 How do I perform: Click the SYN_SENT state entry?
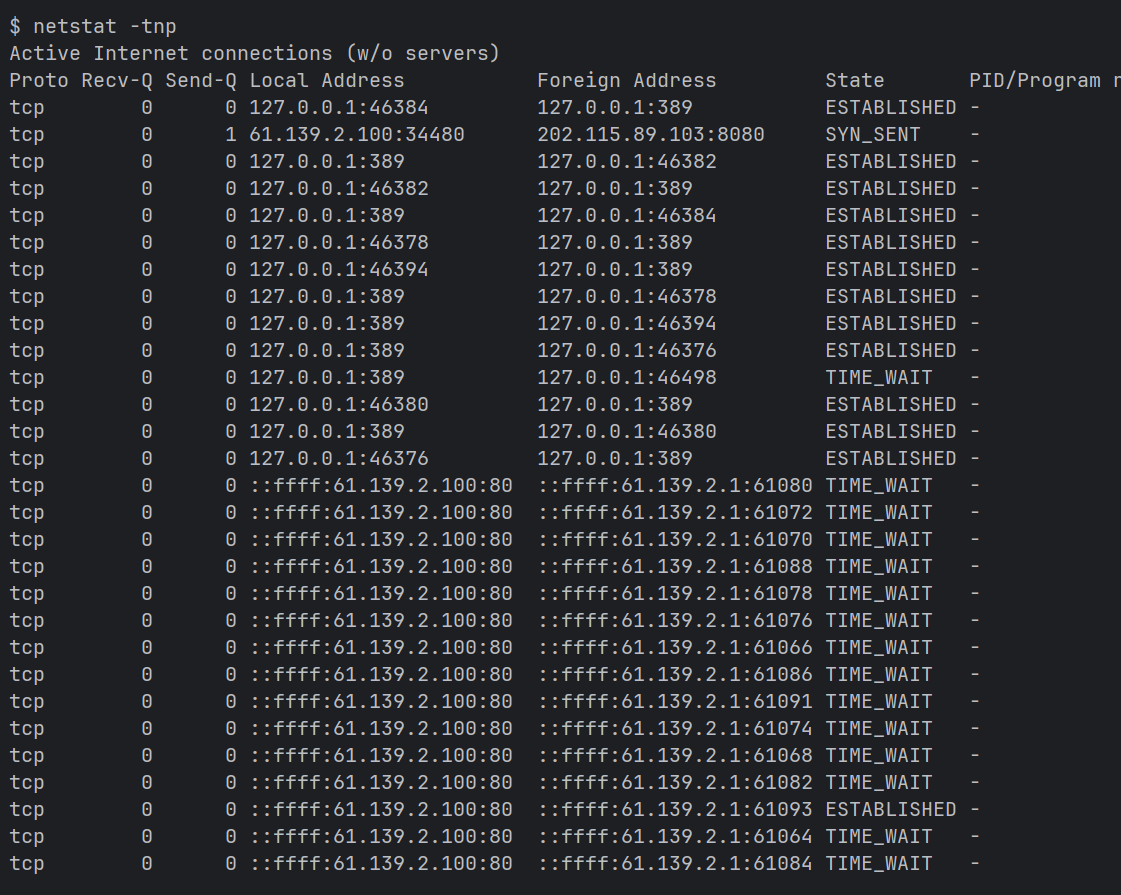872,134
